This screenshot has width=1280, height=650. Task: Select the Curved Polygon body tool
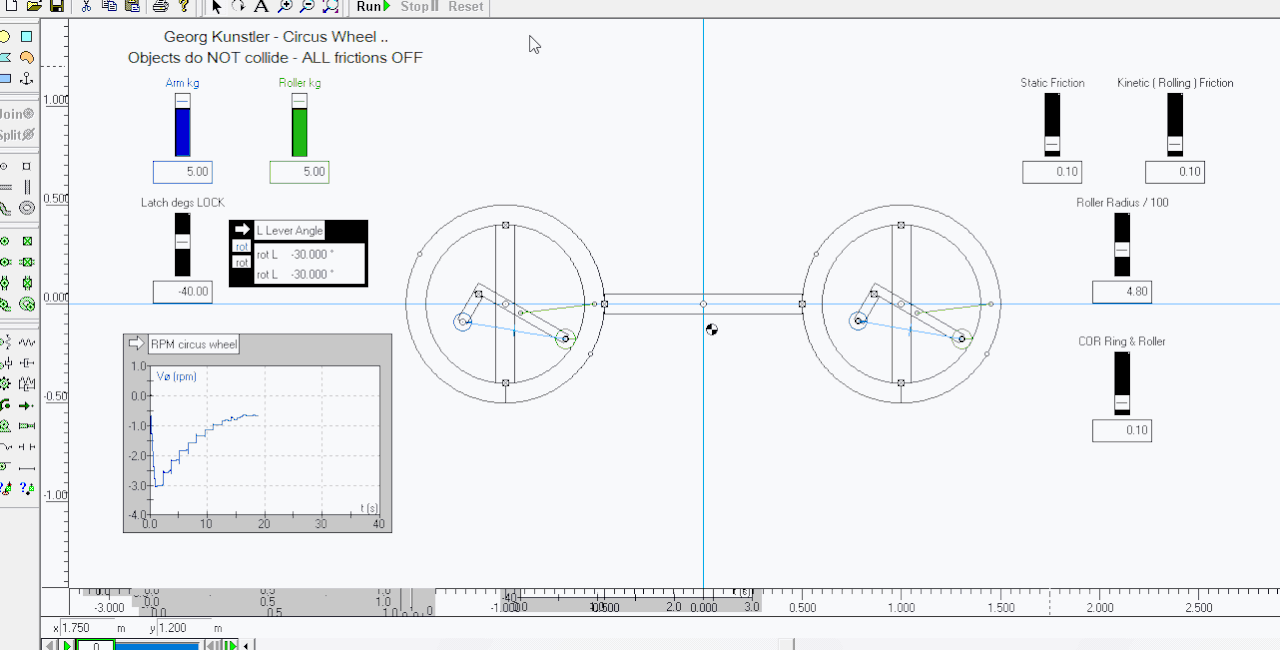pyautogui.click(x=27, y=57)
